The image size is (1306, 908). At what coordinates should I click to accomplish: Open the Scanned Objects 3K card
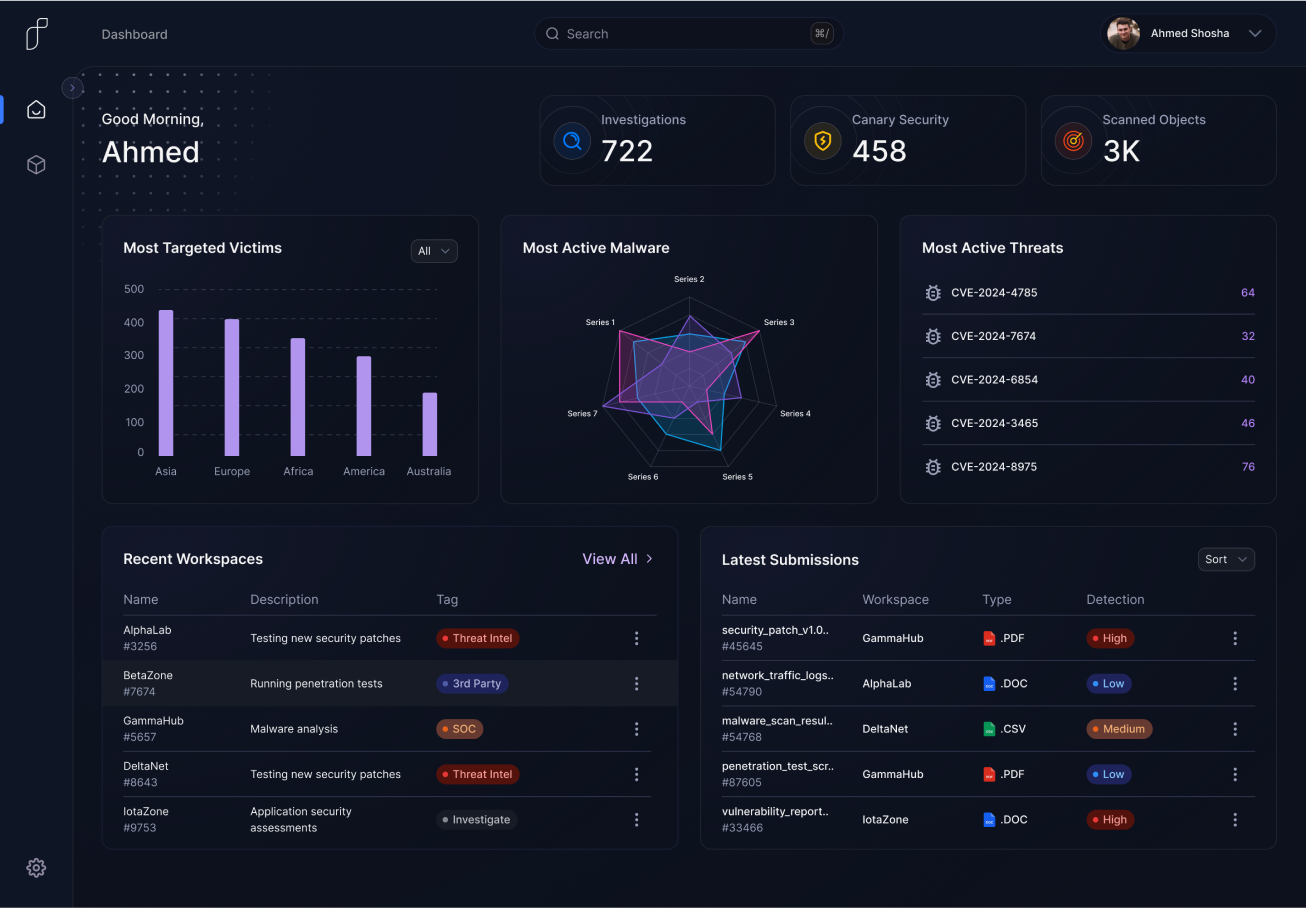pos(1158,141)
